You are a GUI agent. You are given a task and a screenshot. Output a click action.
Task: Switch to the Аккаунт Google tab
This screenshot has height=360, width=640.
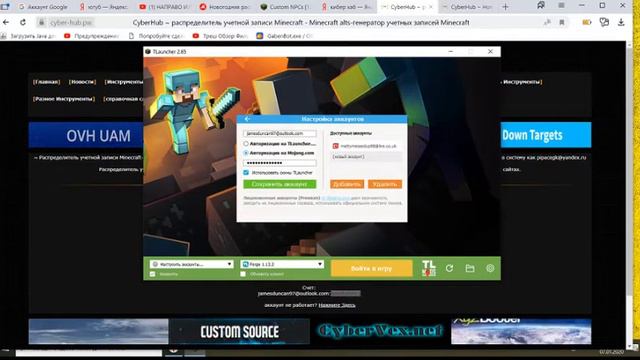tap(42, 7)
